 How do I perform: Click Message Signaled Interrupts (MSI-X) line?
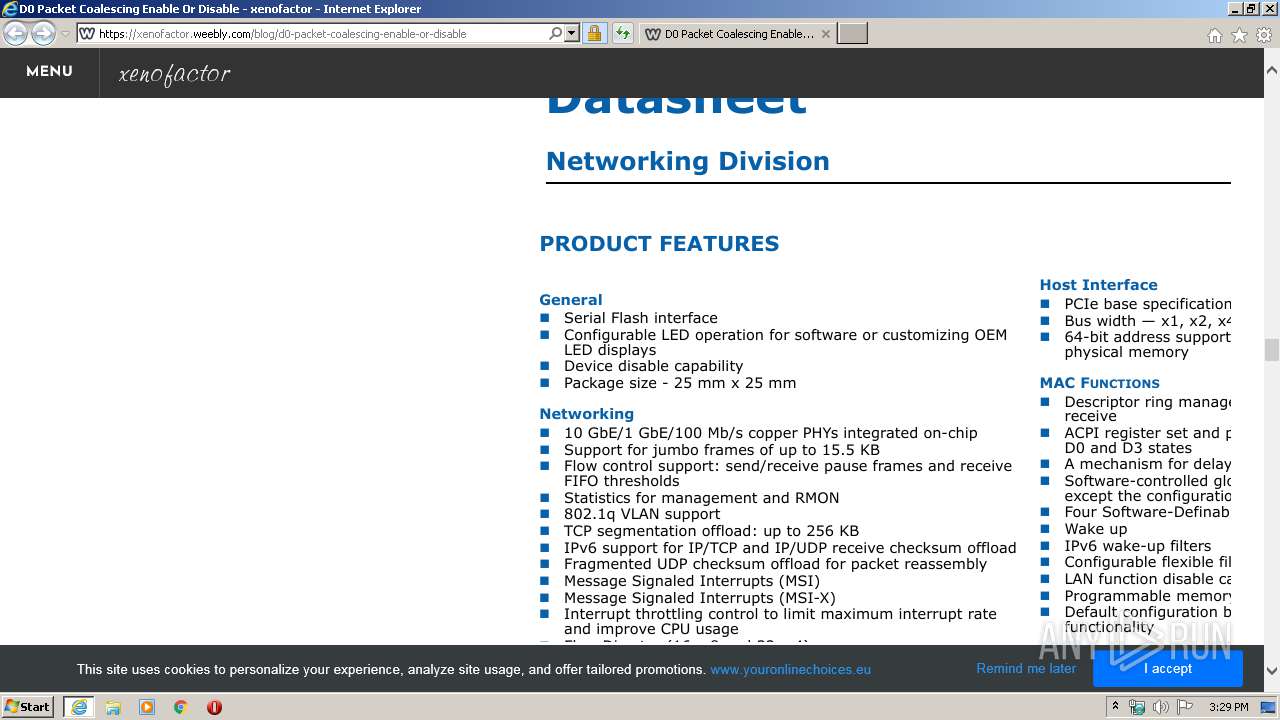click(699, 598)
